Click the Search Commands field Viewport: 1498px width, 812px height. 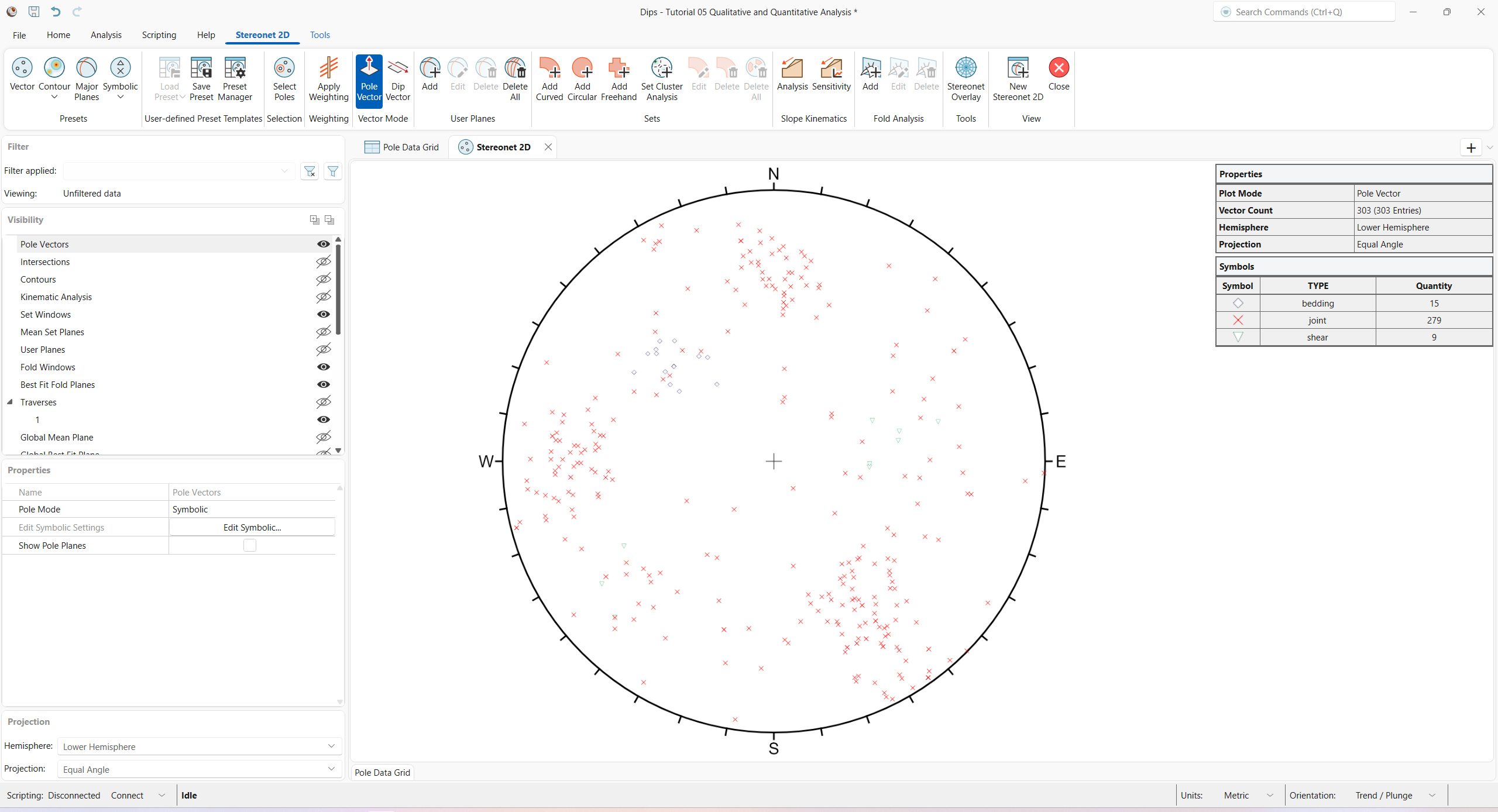tap(1304, 12)
